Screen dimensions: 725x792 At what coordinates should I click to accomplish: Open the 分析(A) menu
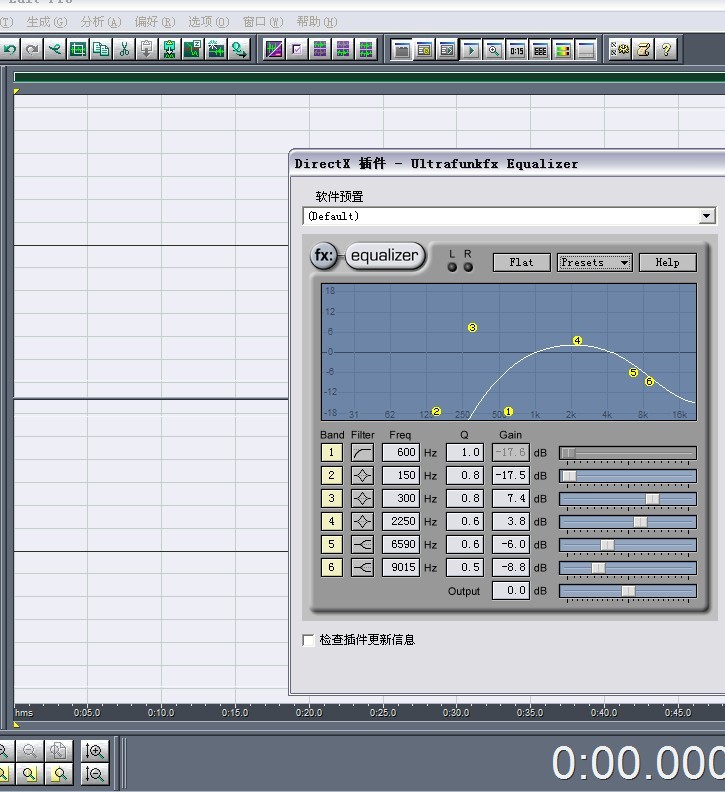pos(101,22)
